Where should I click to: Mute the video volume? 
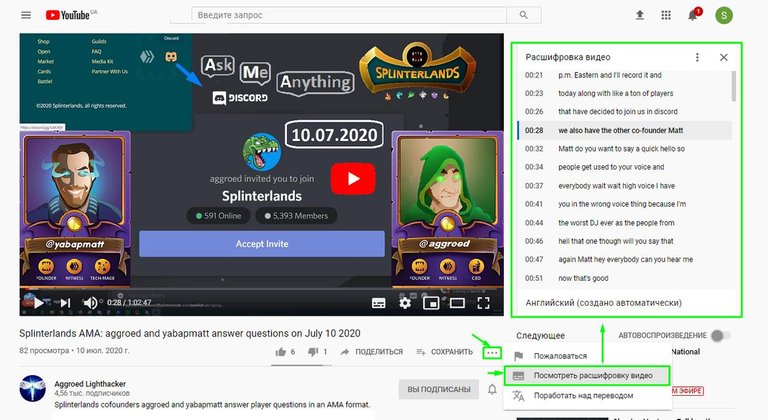pos(90,303)
